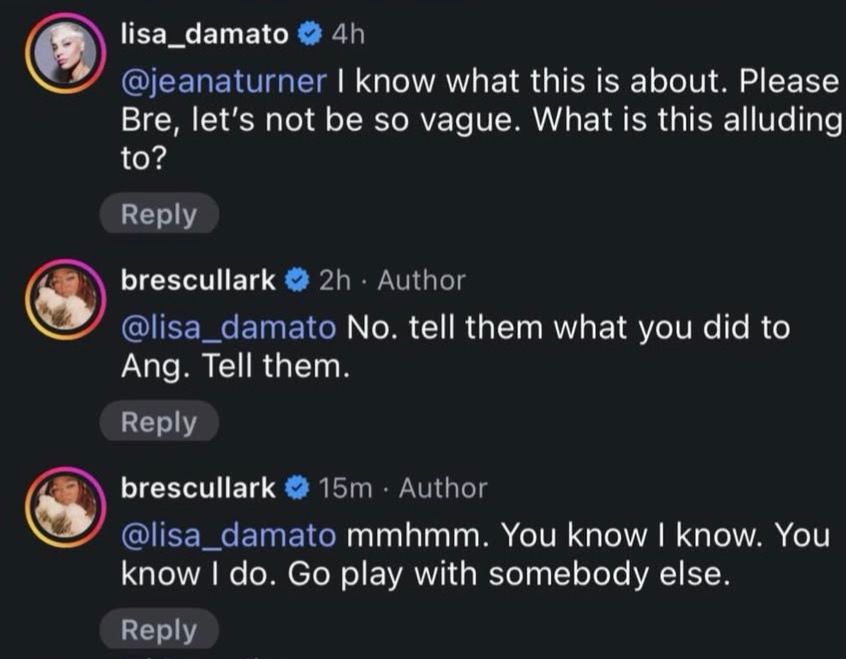The width and height of the screenshot is (846, 659).
Task: Reply to lisa_damato's comment
Action: pos(159,214)
